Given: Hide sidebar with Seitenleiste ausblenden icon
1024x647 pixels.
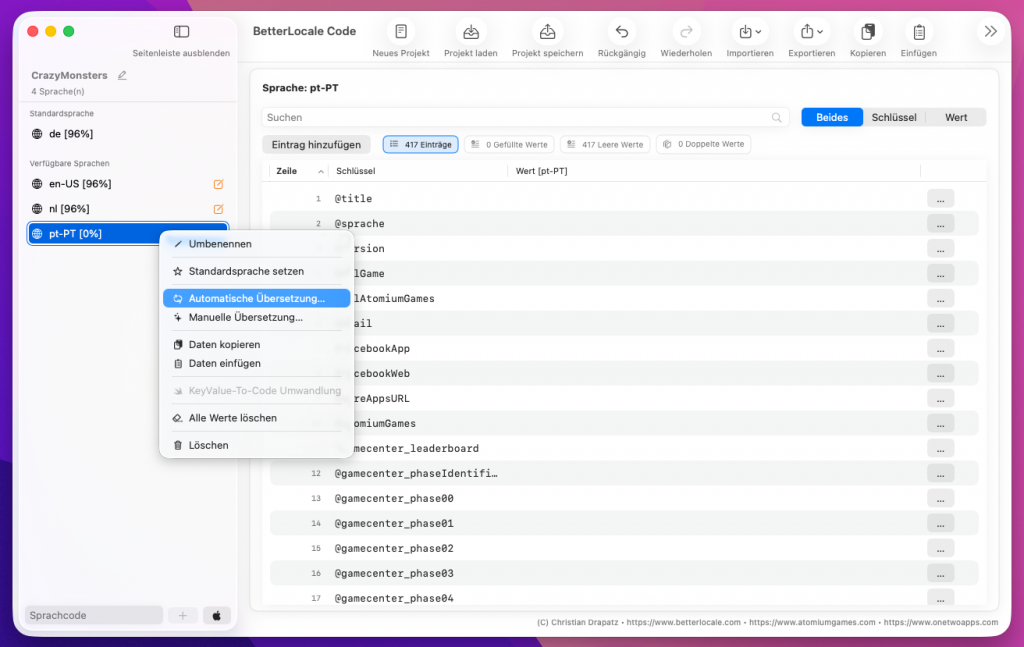Looking at the screenshot, I should pos(181,32).
